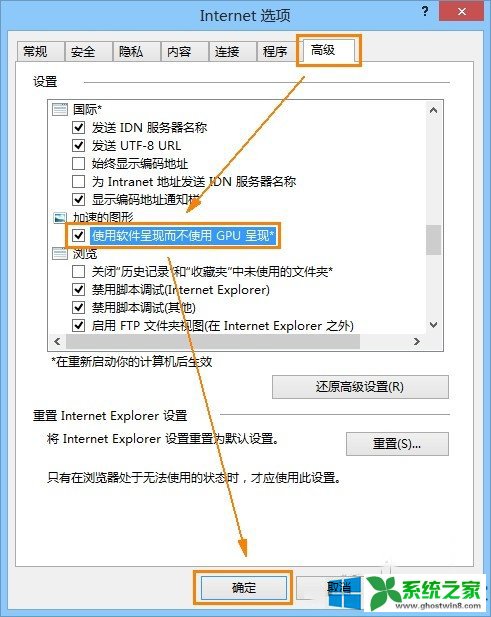Viewport: 491px width, 617px height.
Task: Click the 还原高级设置(R) button
Action: coord(360,387)
